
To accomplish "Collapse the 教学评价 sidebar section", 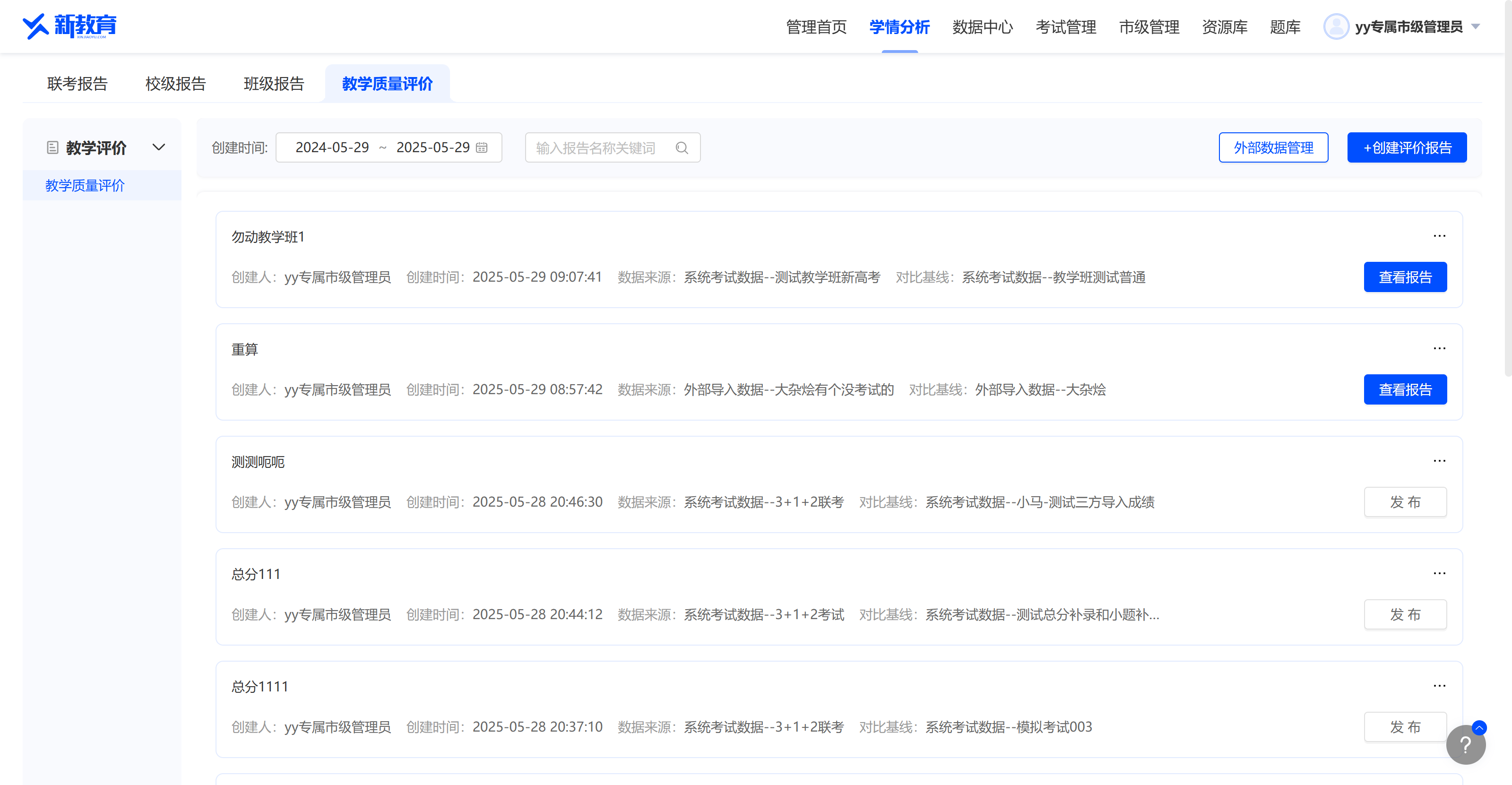I will [x=158, y=147].
